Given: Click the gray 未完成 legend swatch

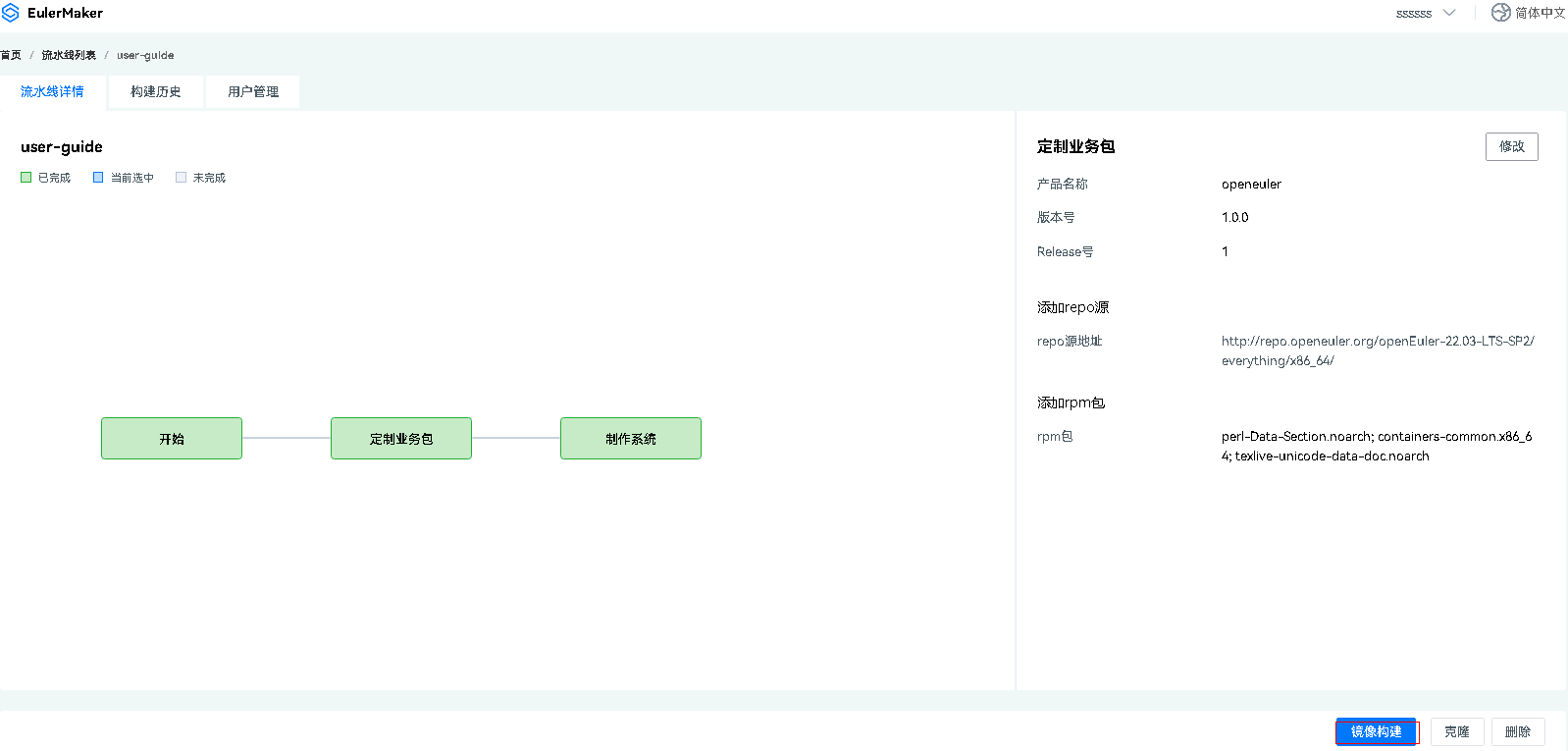Looking at the screenshot, I should pos(181,178).
